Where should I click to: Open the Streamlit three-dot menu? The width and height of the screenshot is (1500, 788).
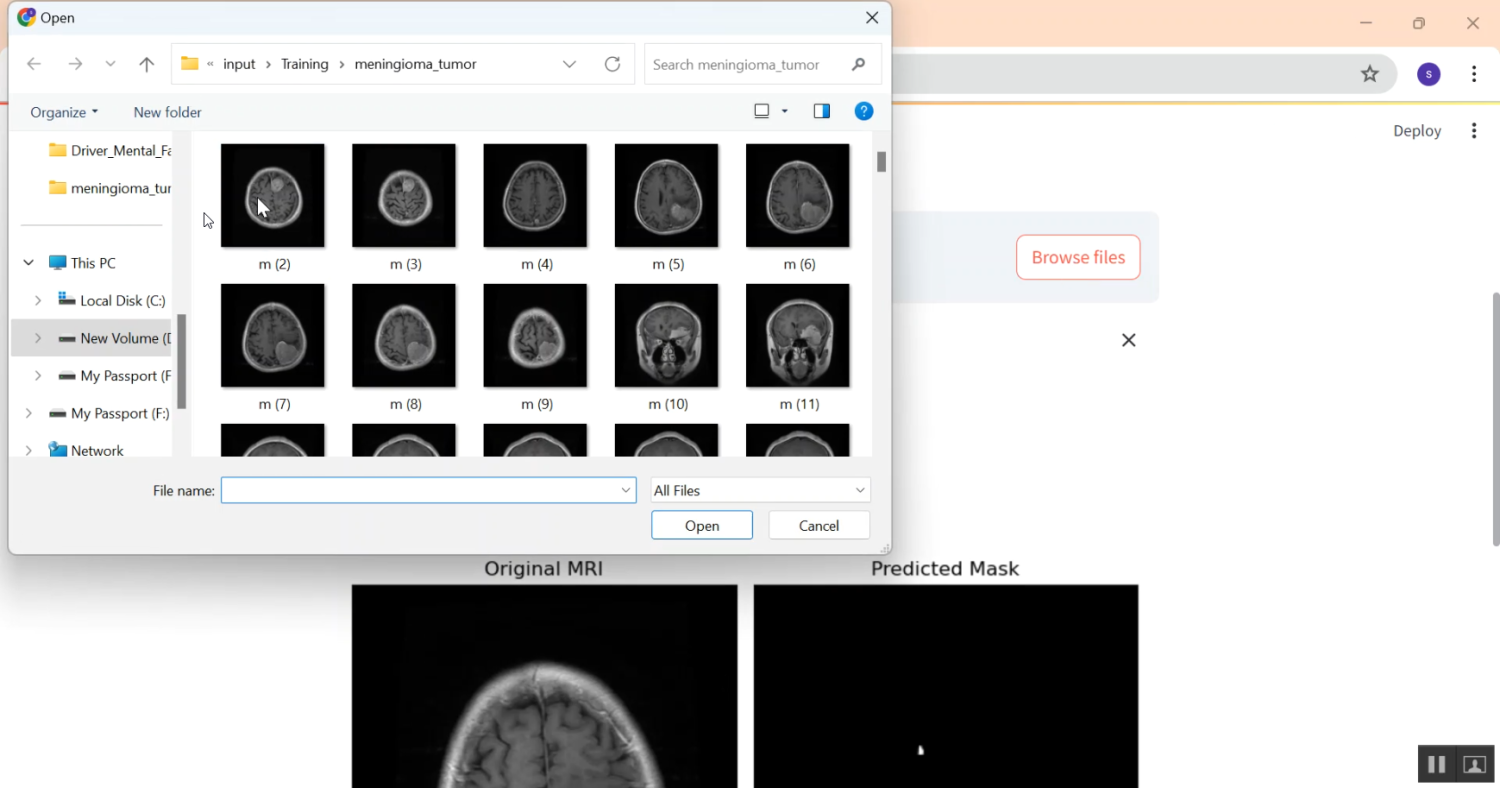1473,131
